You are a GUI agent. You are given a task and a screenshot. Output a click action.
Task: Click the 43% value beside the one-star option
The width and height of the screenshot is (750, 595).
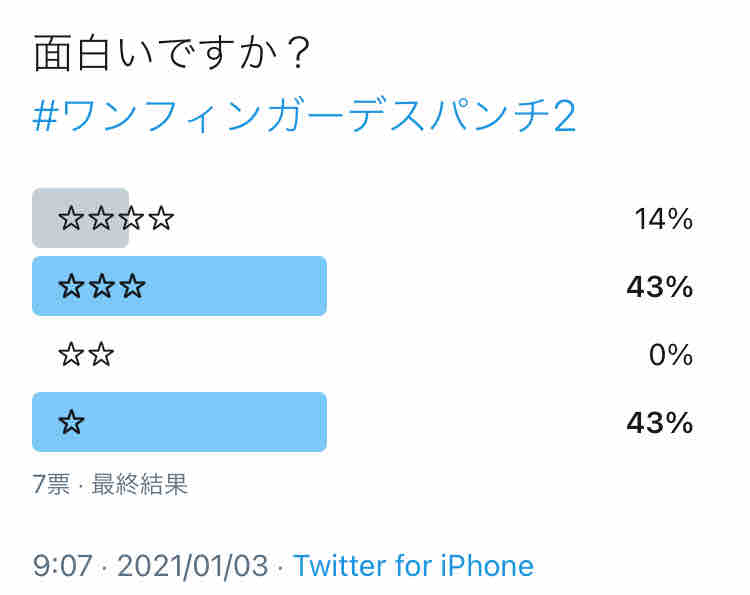pos(659,423)
